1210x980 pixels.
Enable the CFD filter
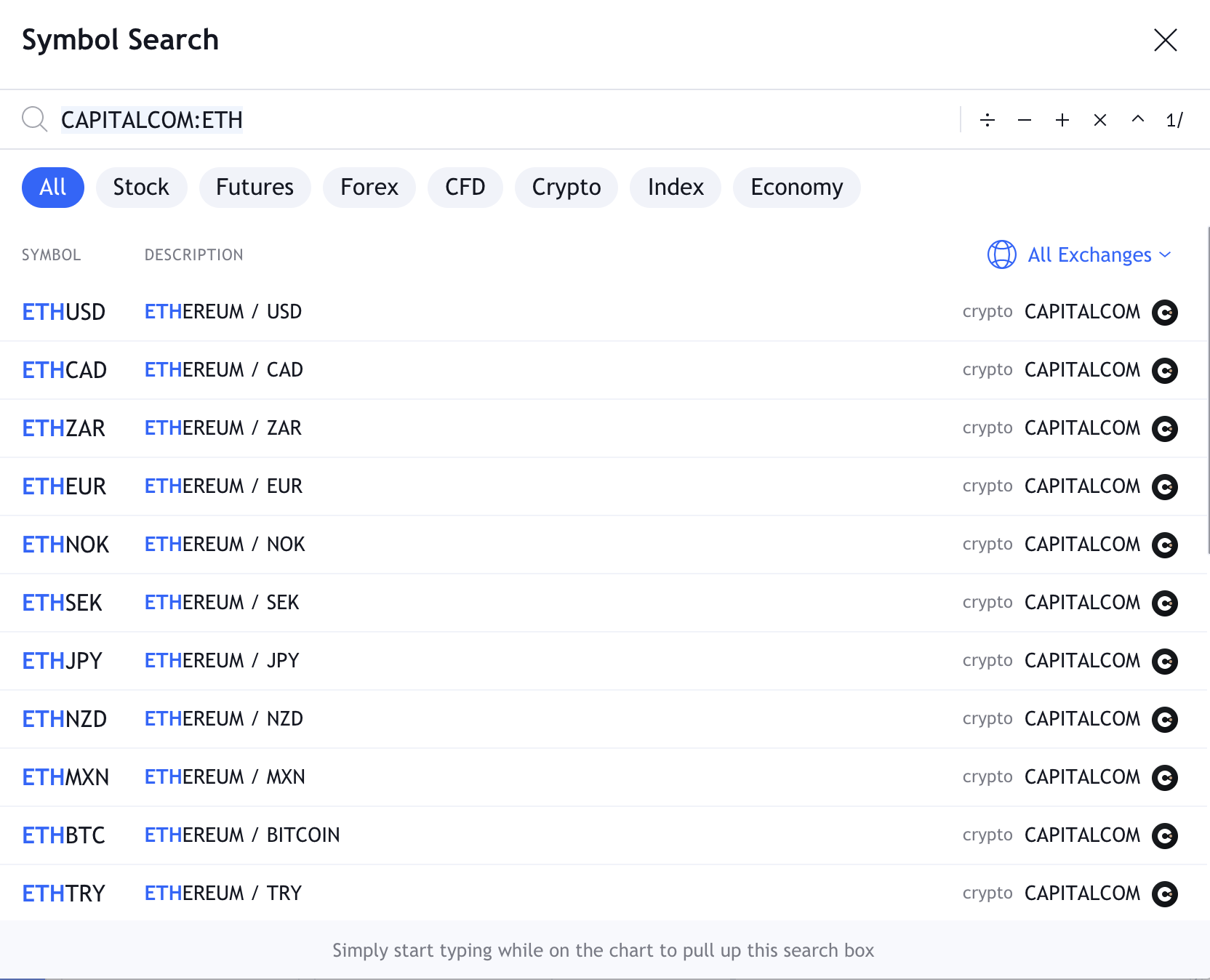pos(465,187)
